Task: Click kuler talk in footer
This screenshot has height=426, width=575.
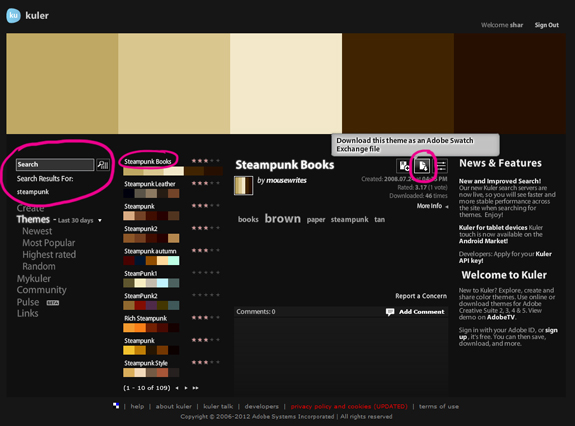Action: click(x=218, y=406)
